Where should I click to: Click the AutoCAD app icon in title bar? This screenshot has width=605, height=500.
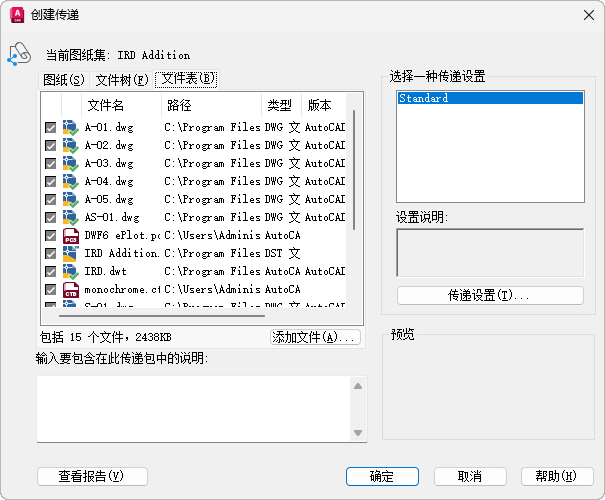pyautogui.click(x=17, y=15)
